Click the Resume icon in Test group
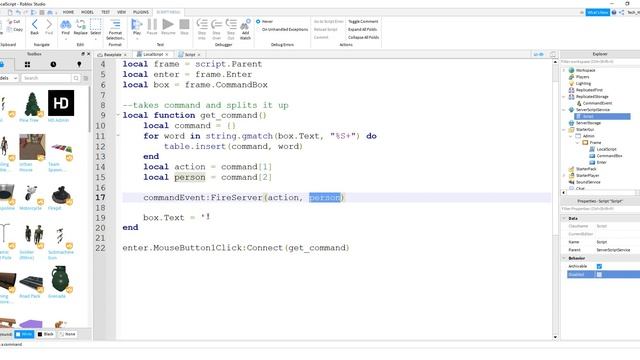Image resolution: width=640 pixels, height=360 pixels. point(168,24)
